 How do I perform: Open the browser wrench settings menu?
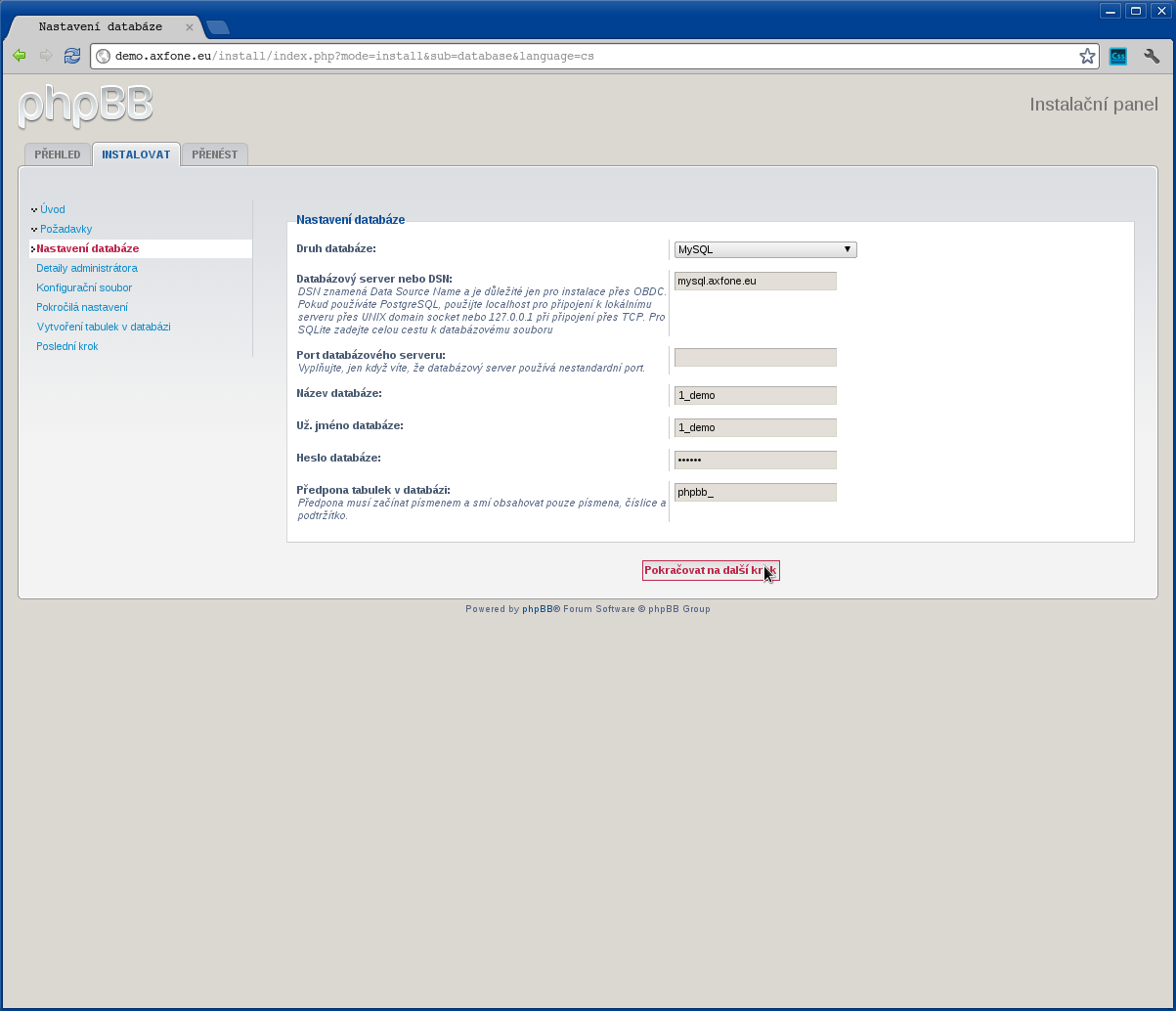tap(1152, 56)
